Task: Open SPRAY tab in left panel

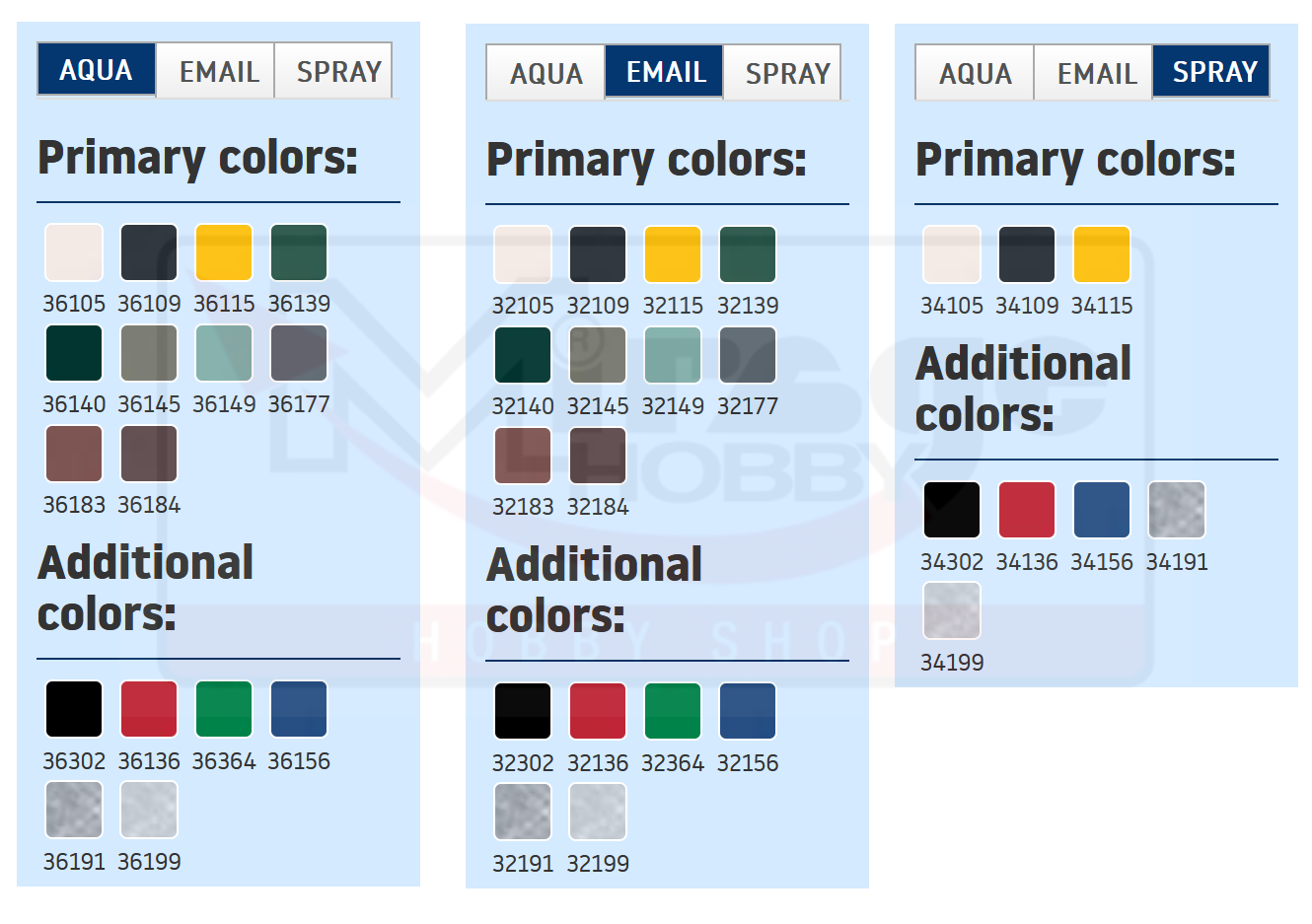Action: click(x=336, y=71)
